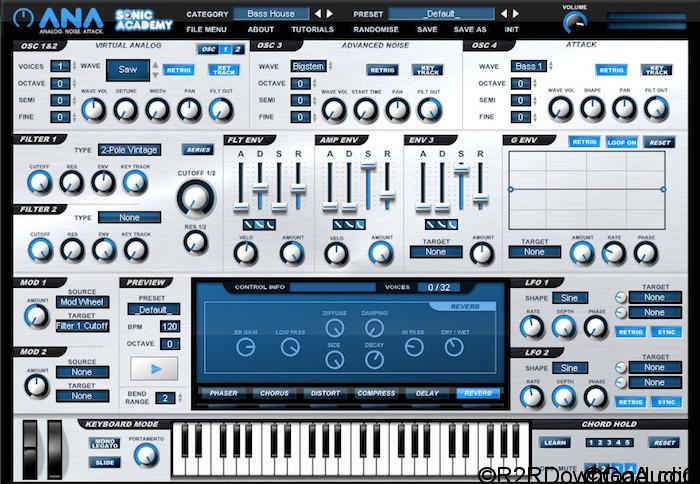Toggle OSC 4 Key Track button
Screen dimensions: 700x484
pyautogui.click(x=656, y=70)
